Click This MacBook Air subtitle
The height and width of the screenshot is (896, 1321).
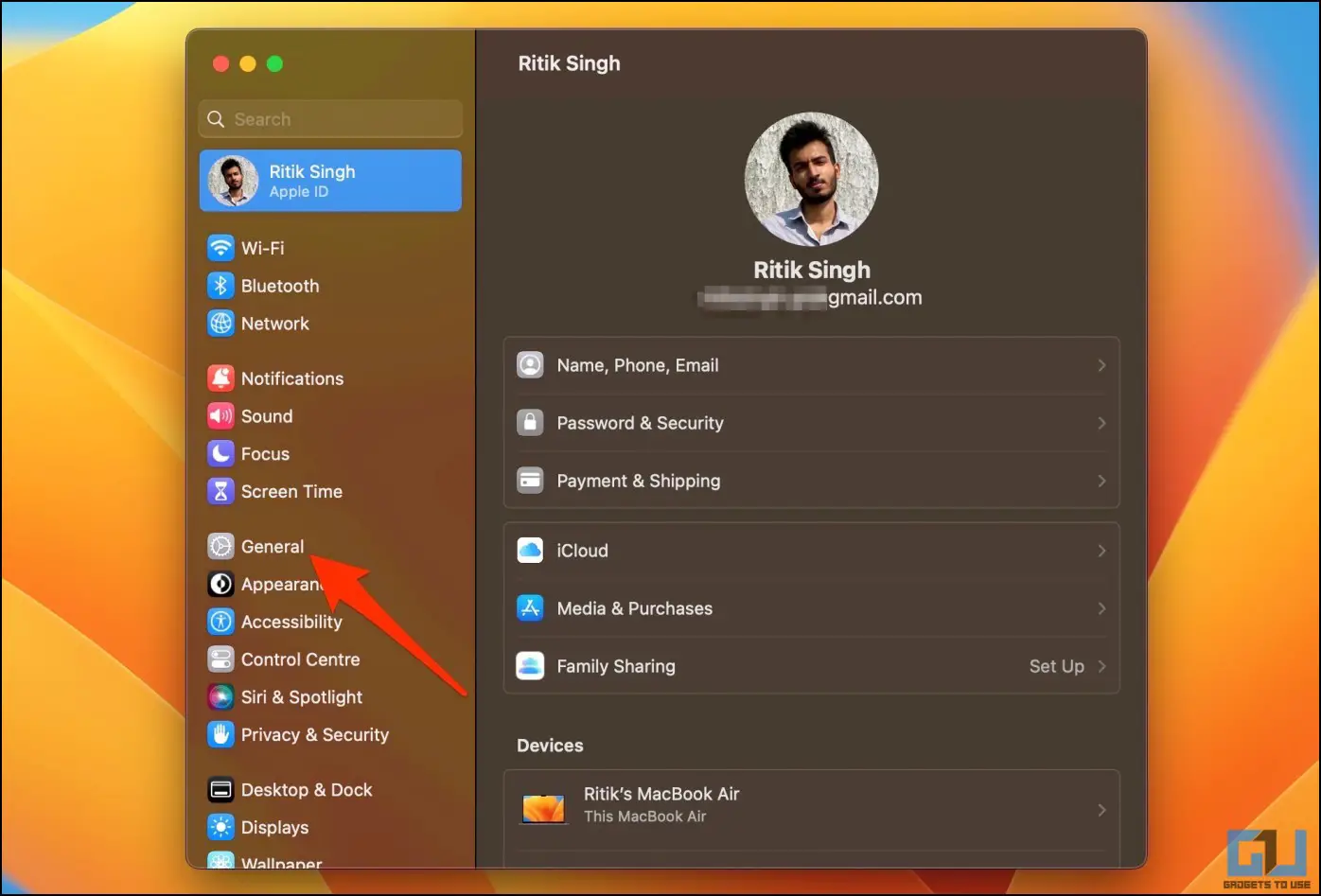645,817
